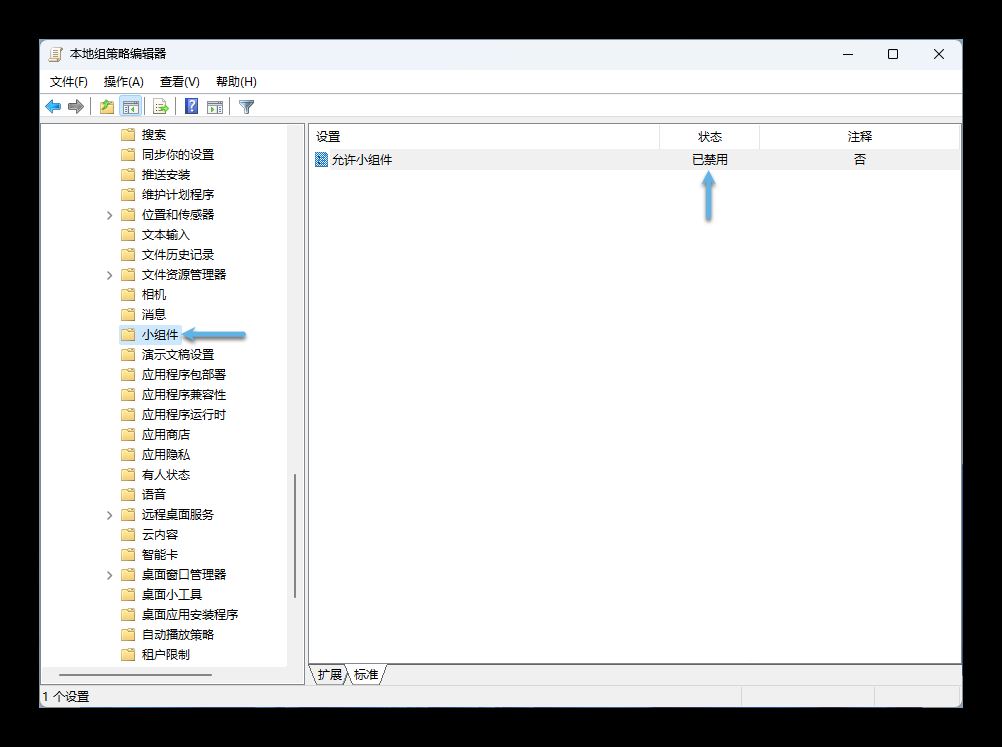Click the Filter funnel toolbar icon
The image size is (1002, 747).
coord(246,107)
